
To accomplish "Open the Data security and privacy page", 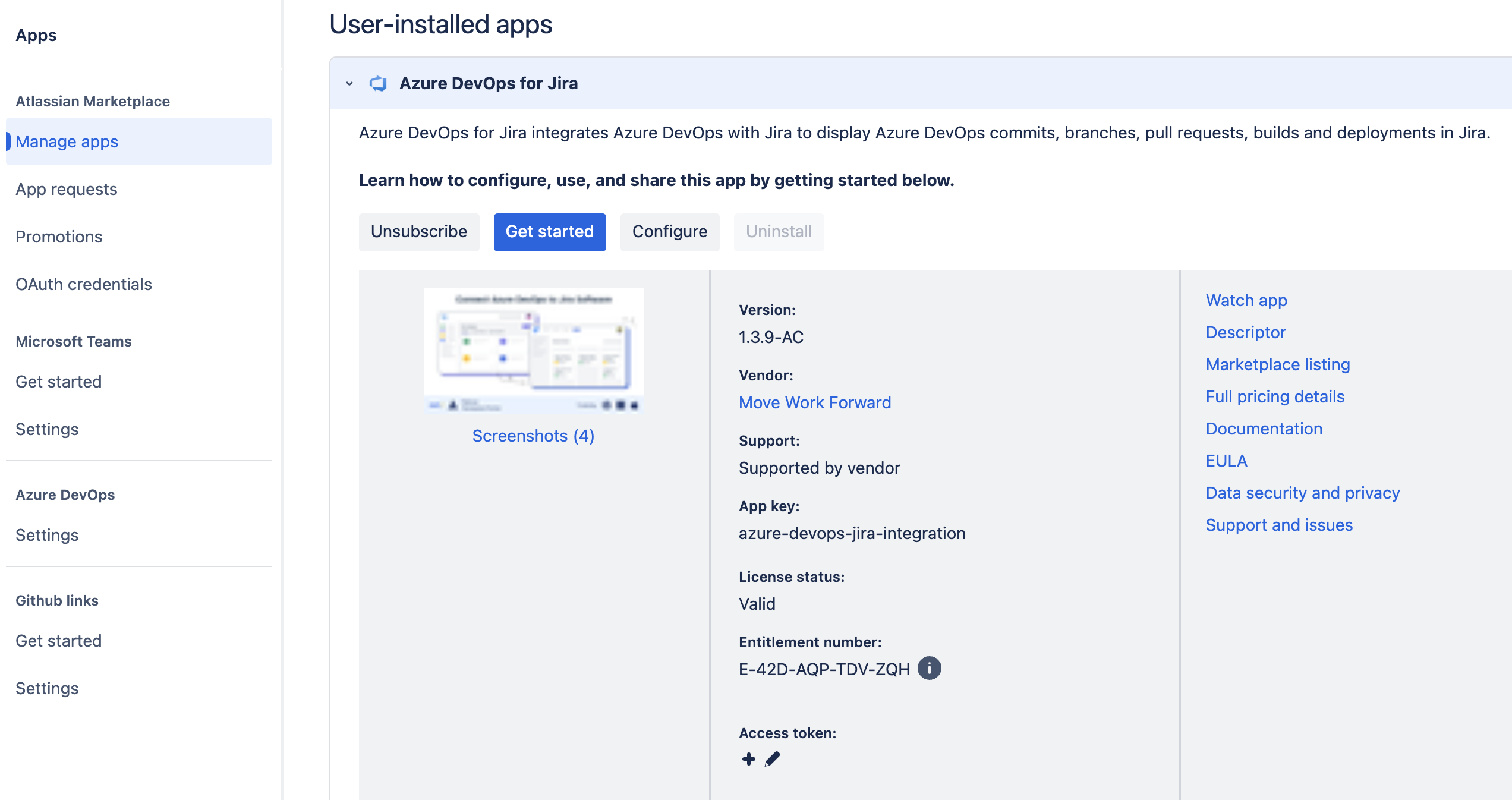I will pos(1302,492).
